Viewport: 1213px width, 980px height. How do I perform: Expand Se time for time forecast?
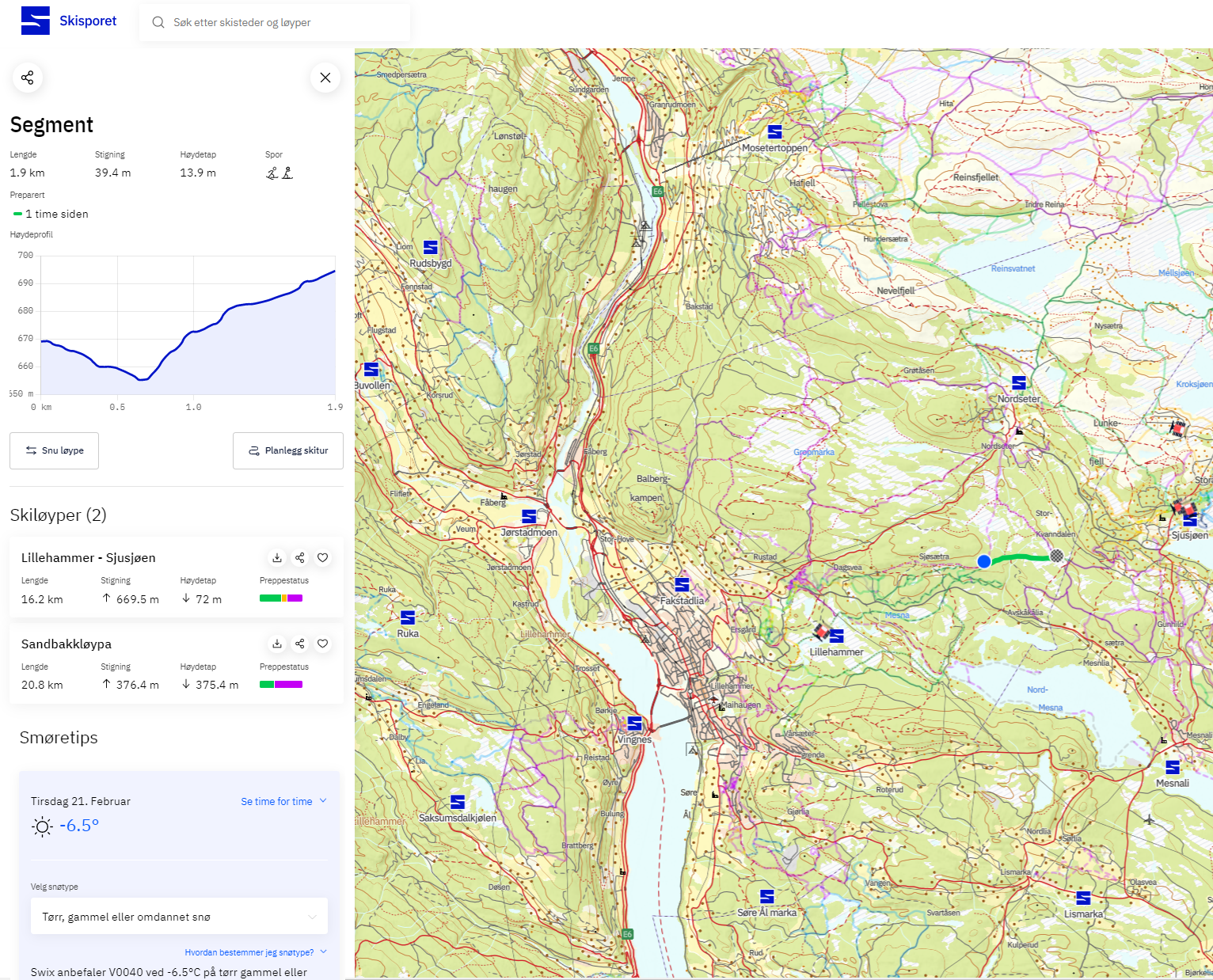pyautogui.click(x=283, y=801)
